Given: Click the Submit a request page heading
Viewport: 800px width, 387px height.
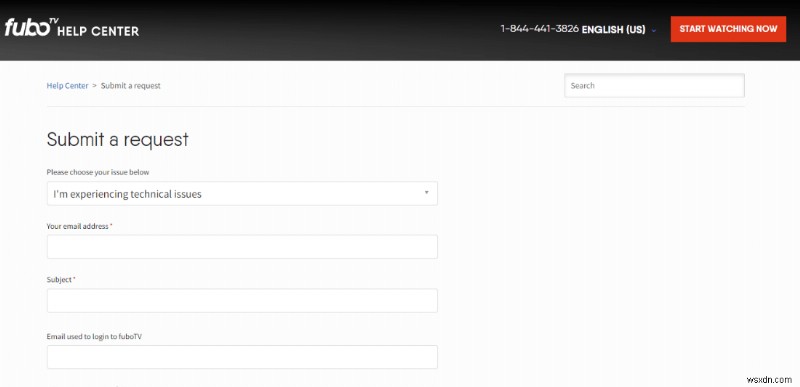Looking at the screenshot, I should pyautogui.click(x=117, y=140).
